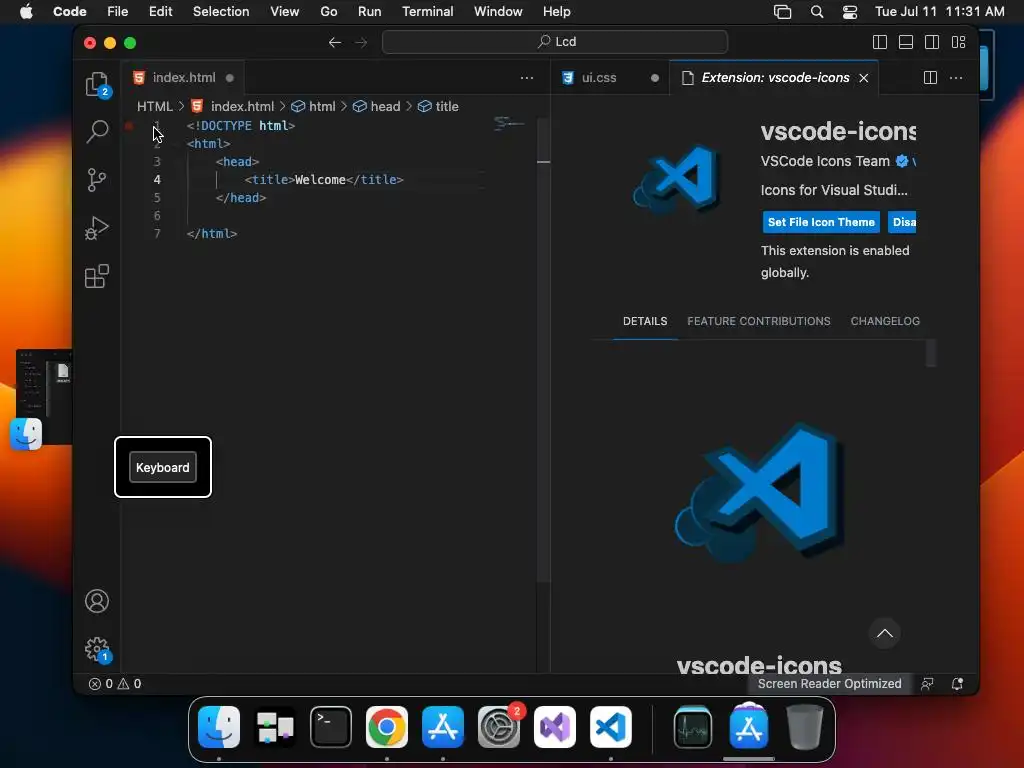Image resolution: width=1024 pixels, height=768 pixels.
Task: Open the Explorer view in activity bar
Action: tap(97, 84)
